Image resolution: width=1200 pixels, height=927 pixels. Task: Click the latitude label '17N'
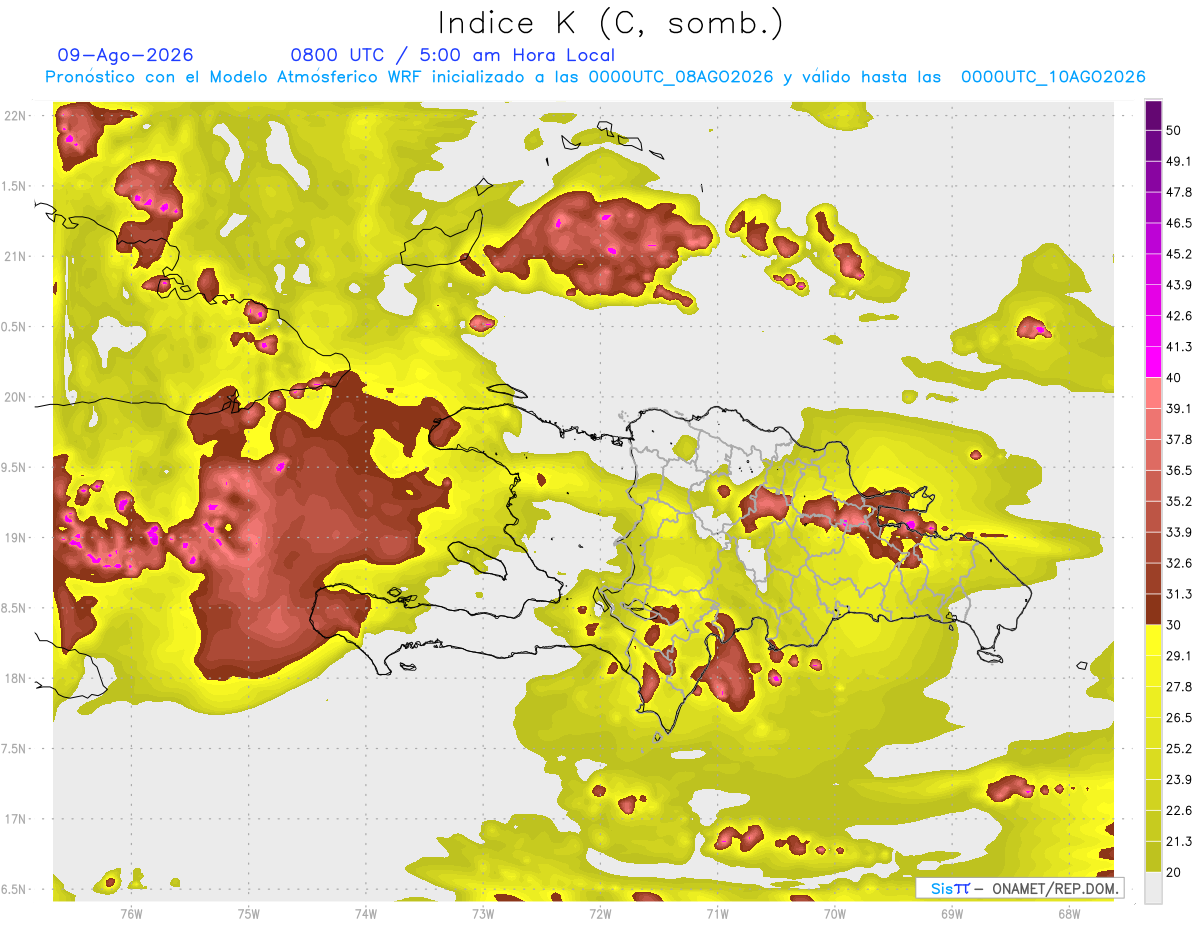pos(16,820)
